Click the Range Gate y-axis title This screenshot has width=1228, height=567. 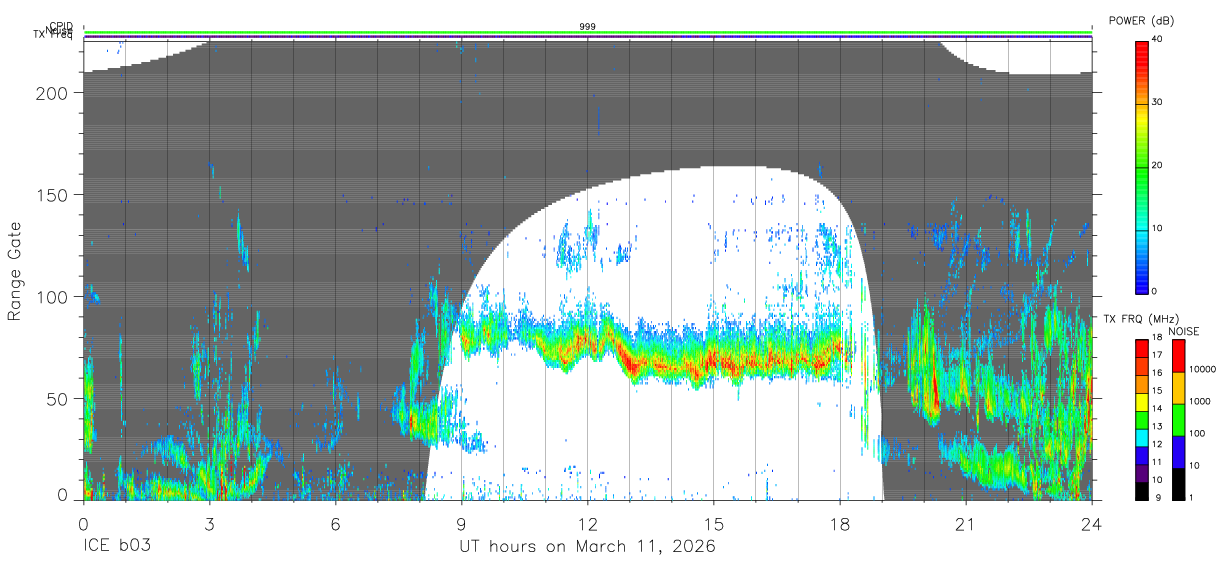point(15,270)
